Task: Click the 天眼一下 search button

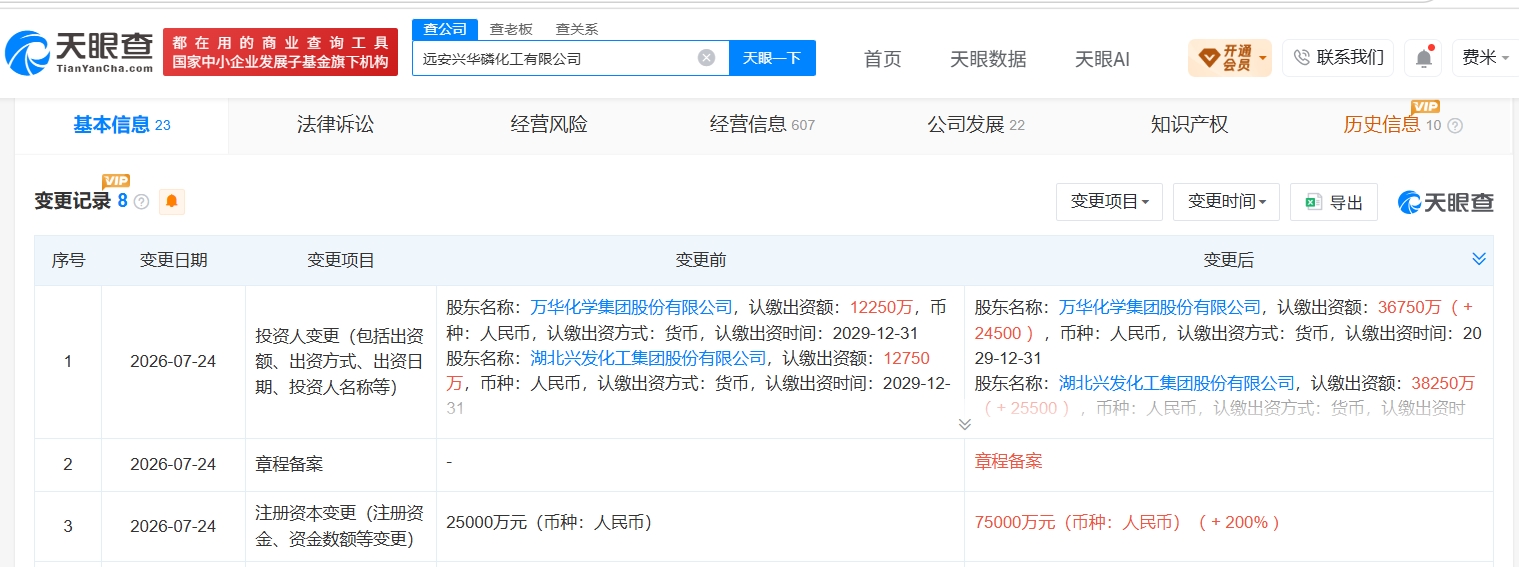Action: [772, 58]
